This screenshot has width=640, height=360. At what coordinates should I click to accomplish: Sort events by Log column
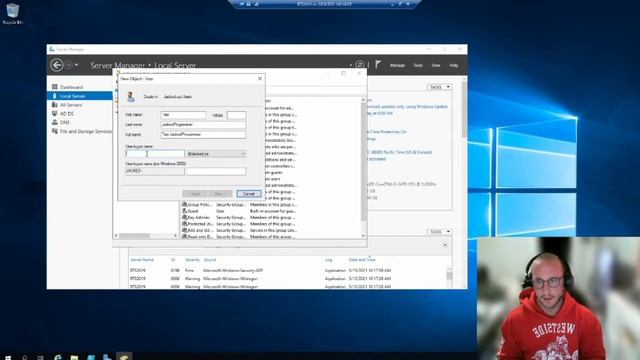[329, 260]
